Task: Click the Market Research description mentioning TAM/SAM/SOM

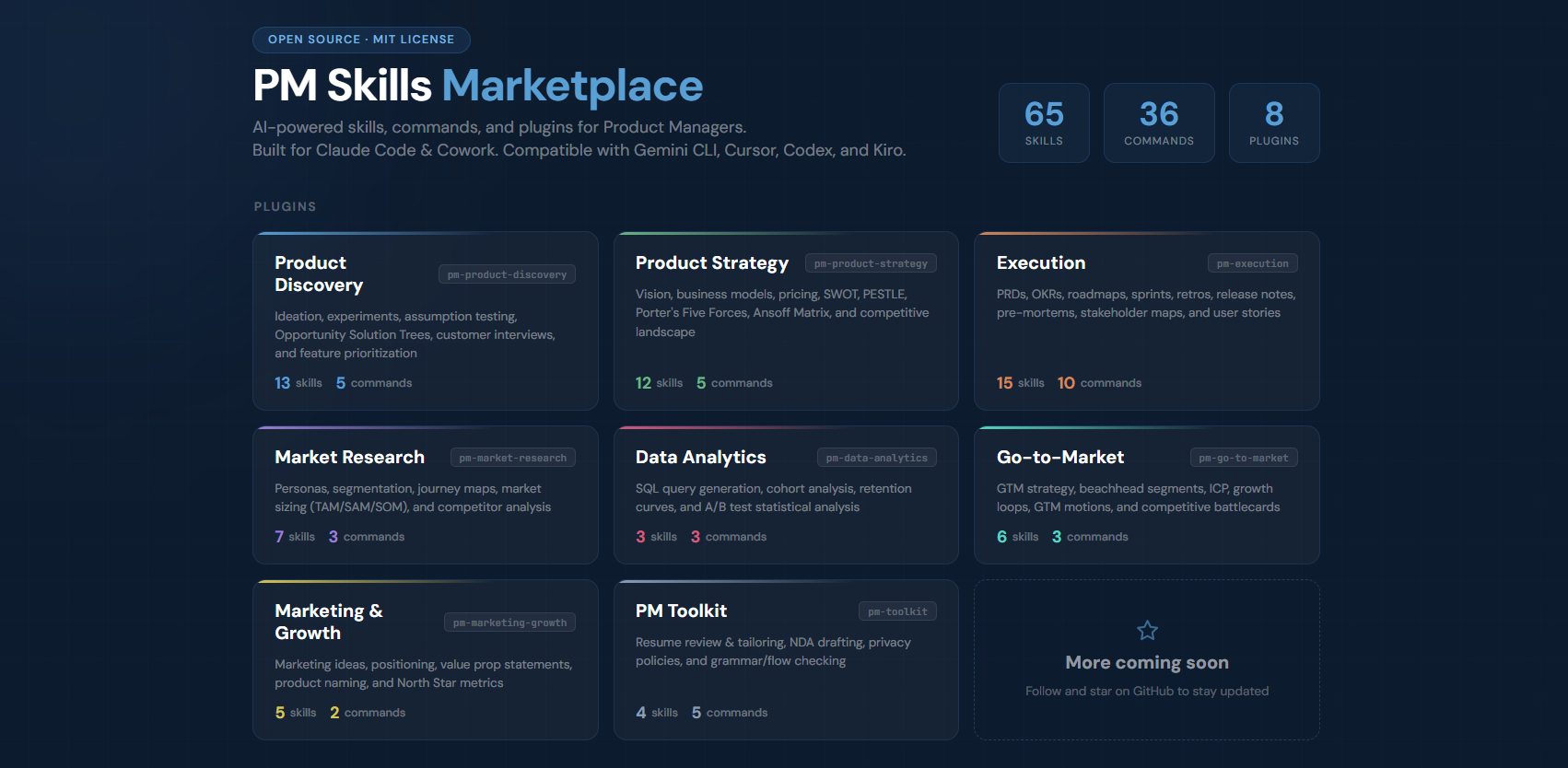Action: 413,498
